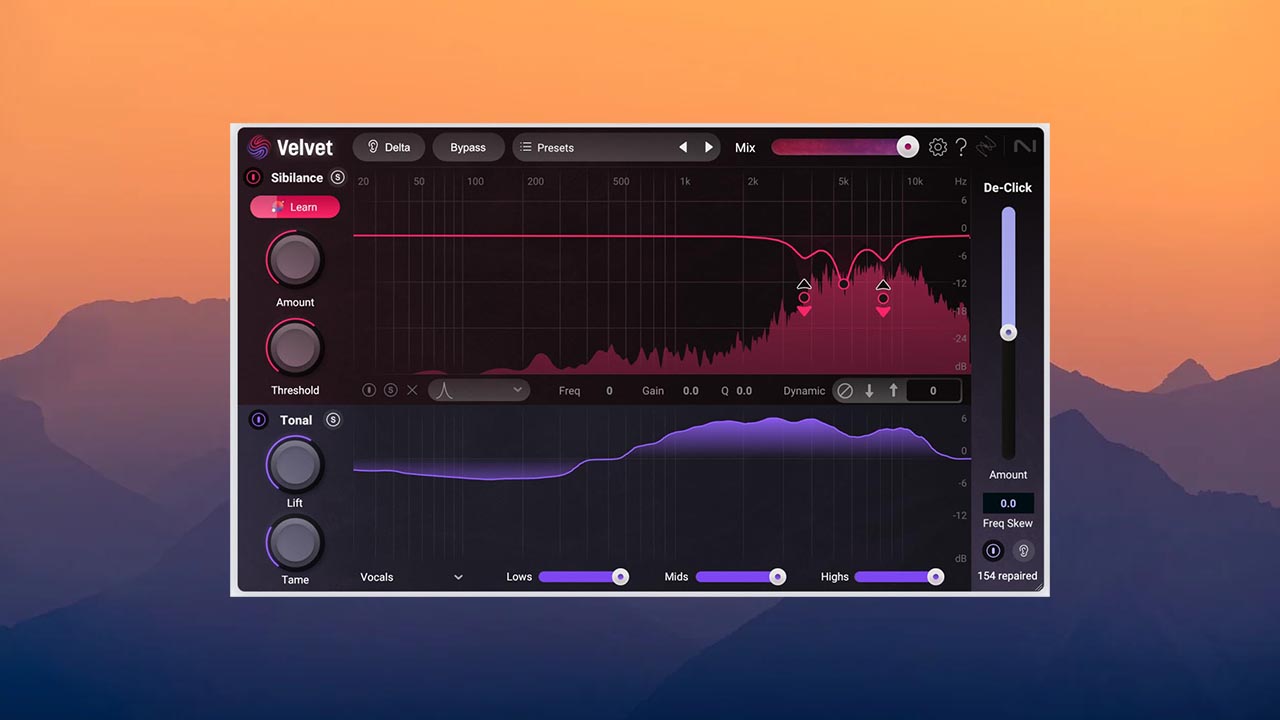Select the downward dynamic mode arrow
This screenshot has width=1280, height=720.
[869, 390]
